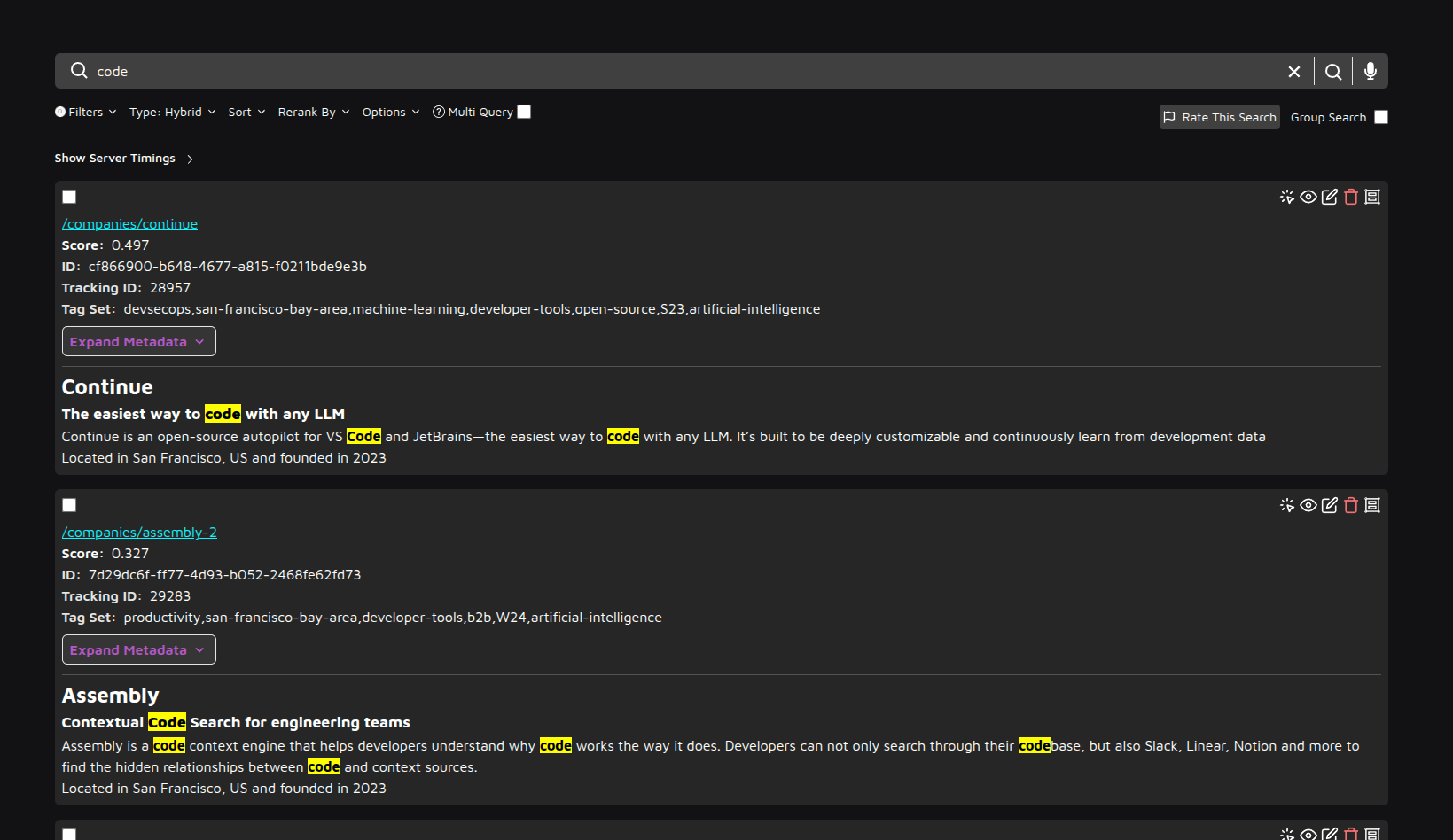The width and height of the screenshot is (1453, 840).
Task: Open the edit pencil icon on the Continue card
Action: point(1330,197)
